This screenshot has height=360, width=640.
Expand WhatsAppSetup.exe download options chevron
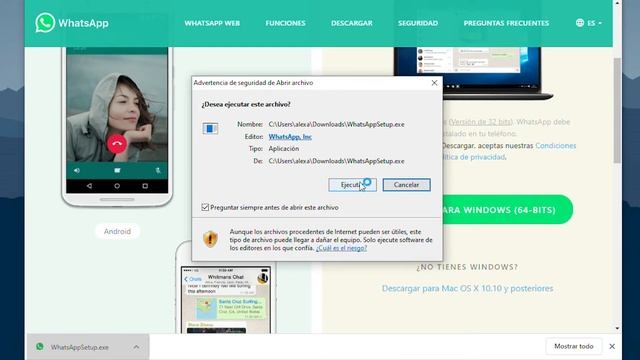(x=136, y=347)
